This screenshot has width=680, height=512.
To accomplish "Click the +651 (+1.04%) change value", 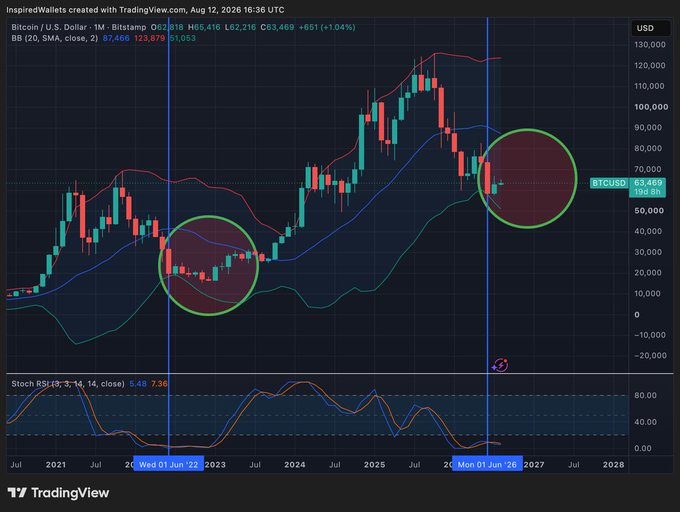I will 327,27.
